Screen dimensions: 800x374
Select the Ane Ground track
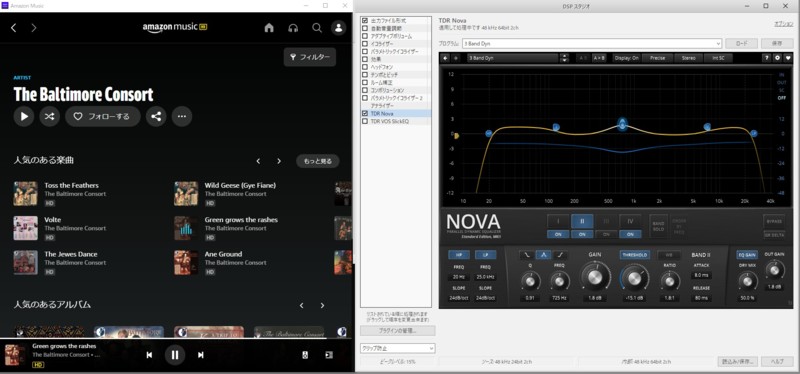223,254
